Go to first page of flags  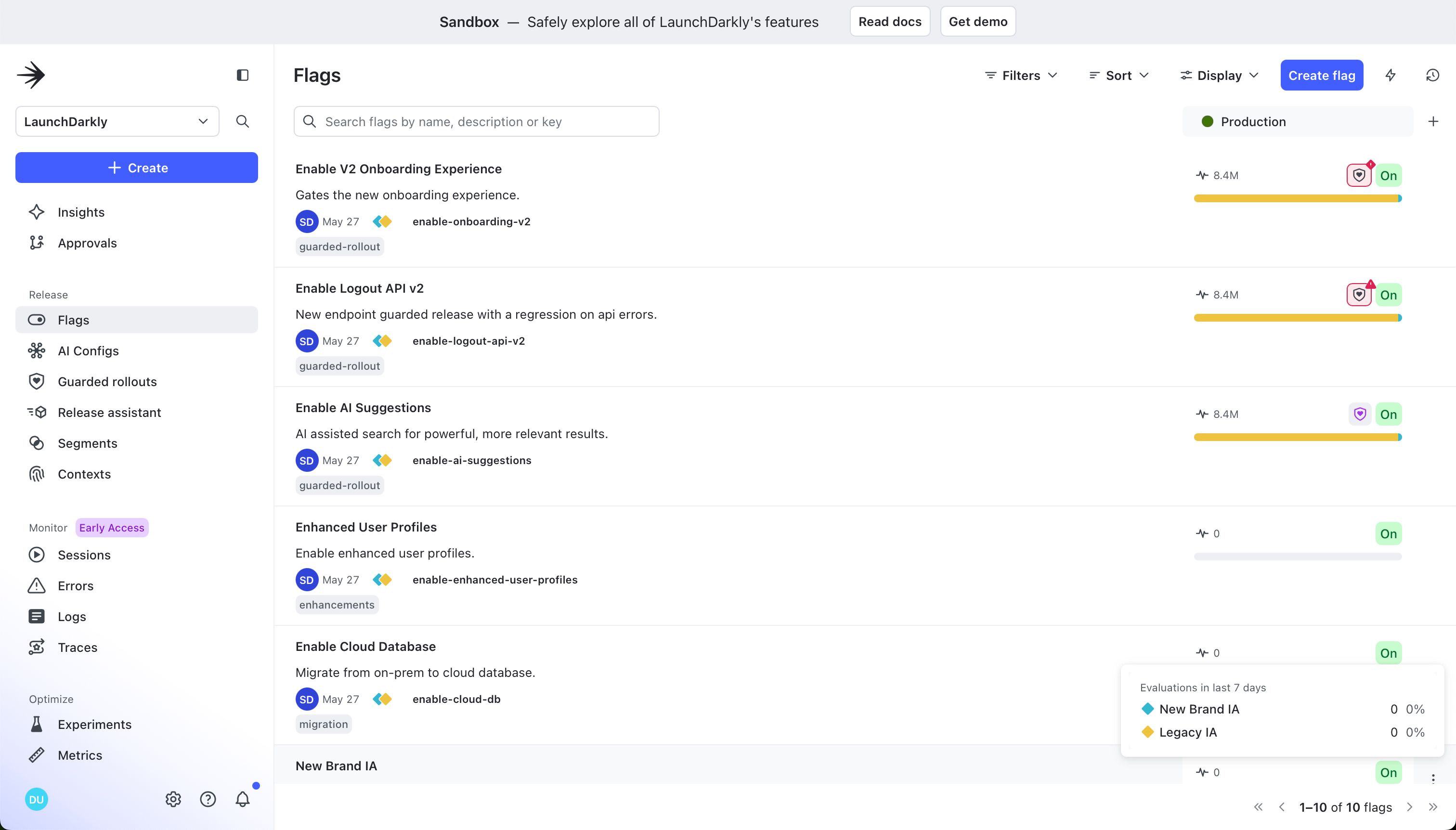click(1258, 807)
